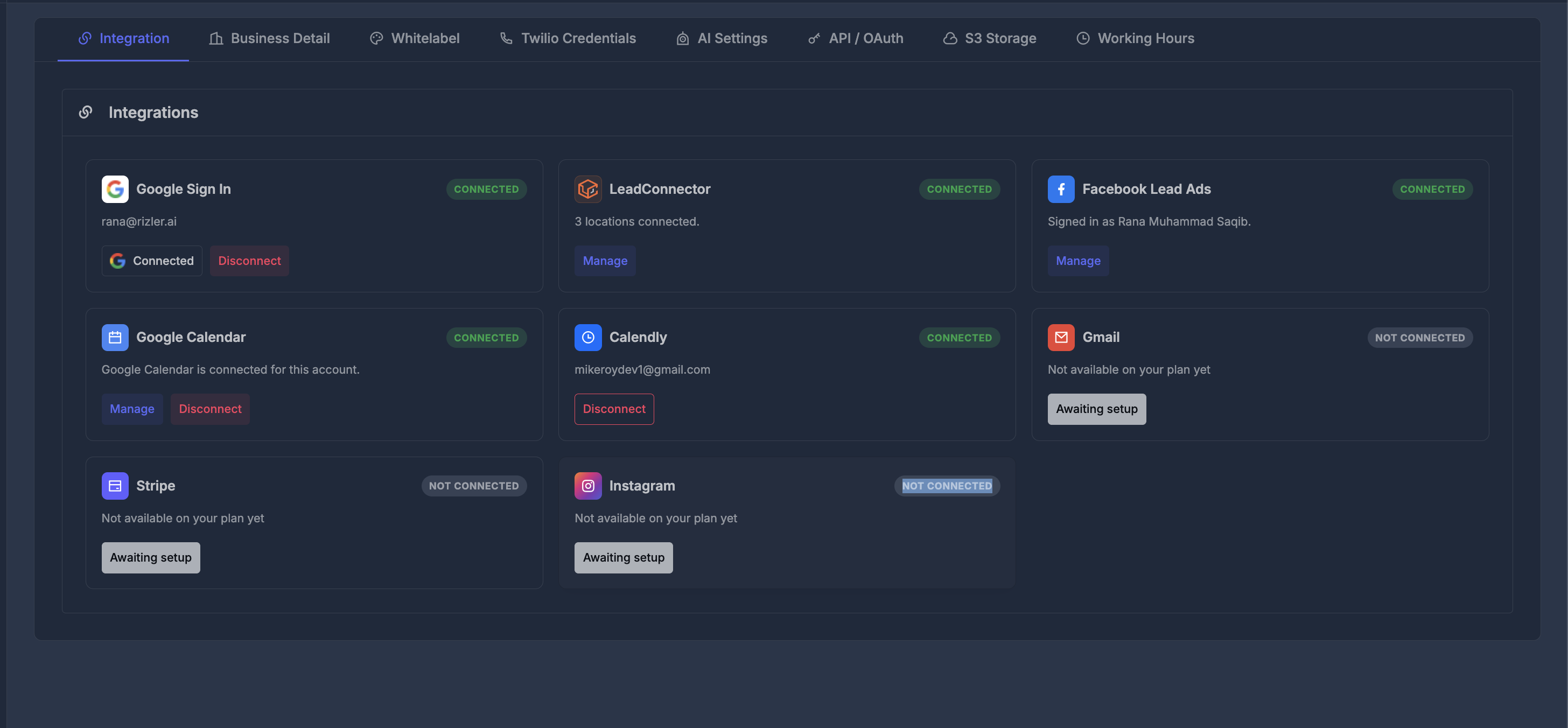Open the Integration tab
Screen dimensions: 1568x728
point(123,38)
